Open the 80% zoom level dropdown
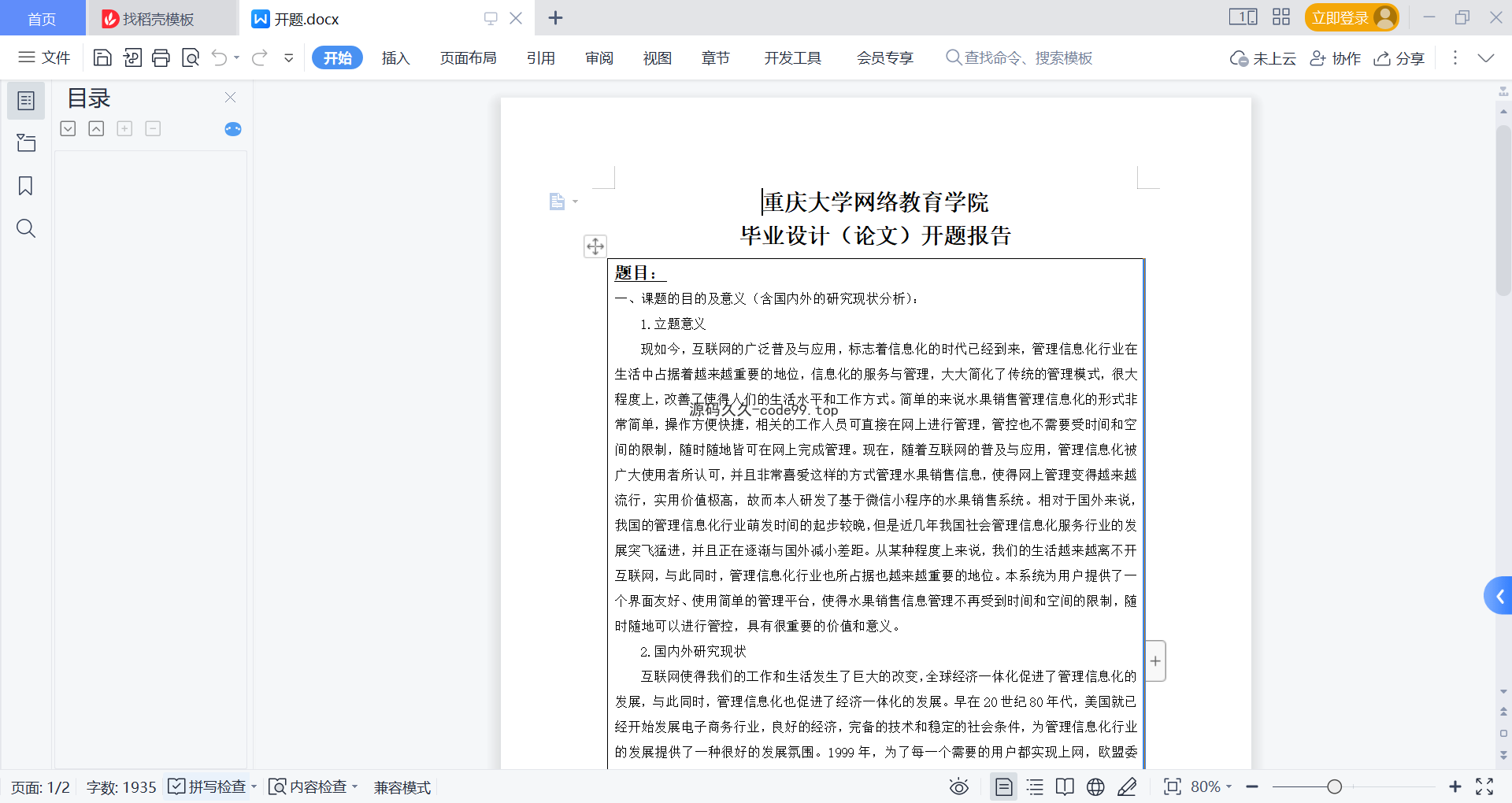This screenshot has height=803, width=1512. 1211,787
